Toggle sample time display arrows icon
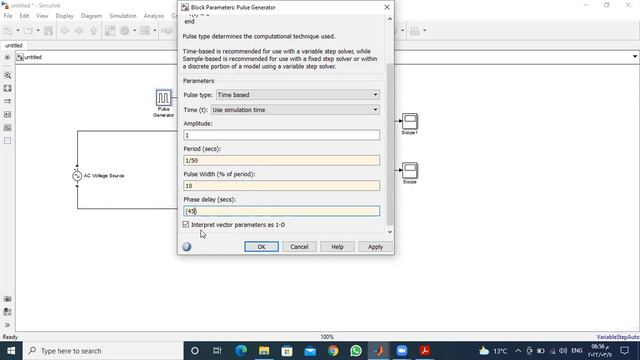The height and width of the screenshot is (360, 640). [x=7, y=101]
